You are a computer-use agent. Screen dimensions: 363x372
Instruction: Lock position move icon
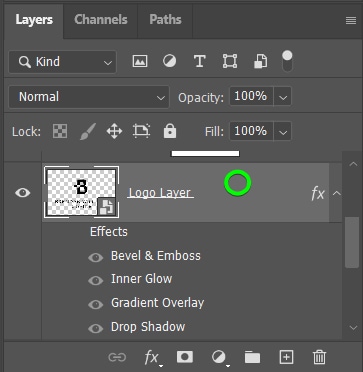click(x=114, y=131)
